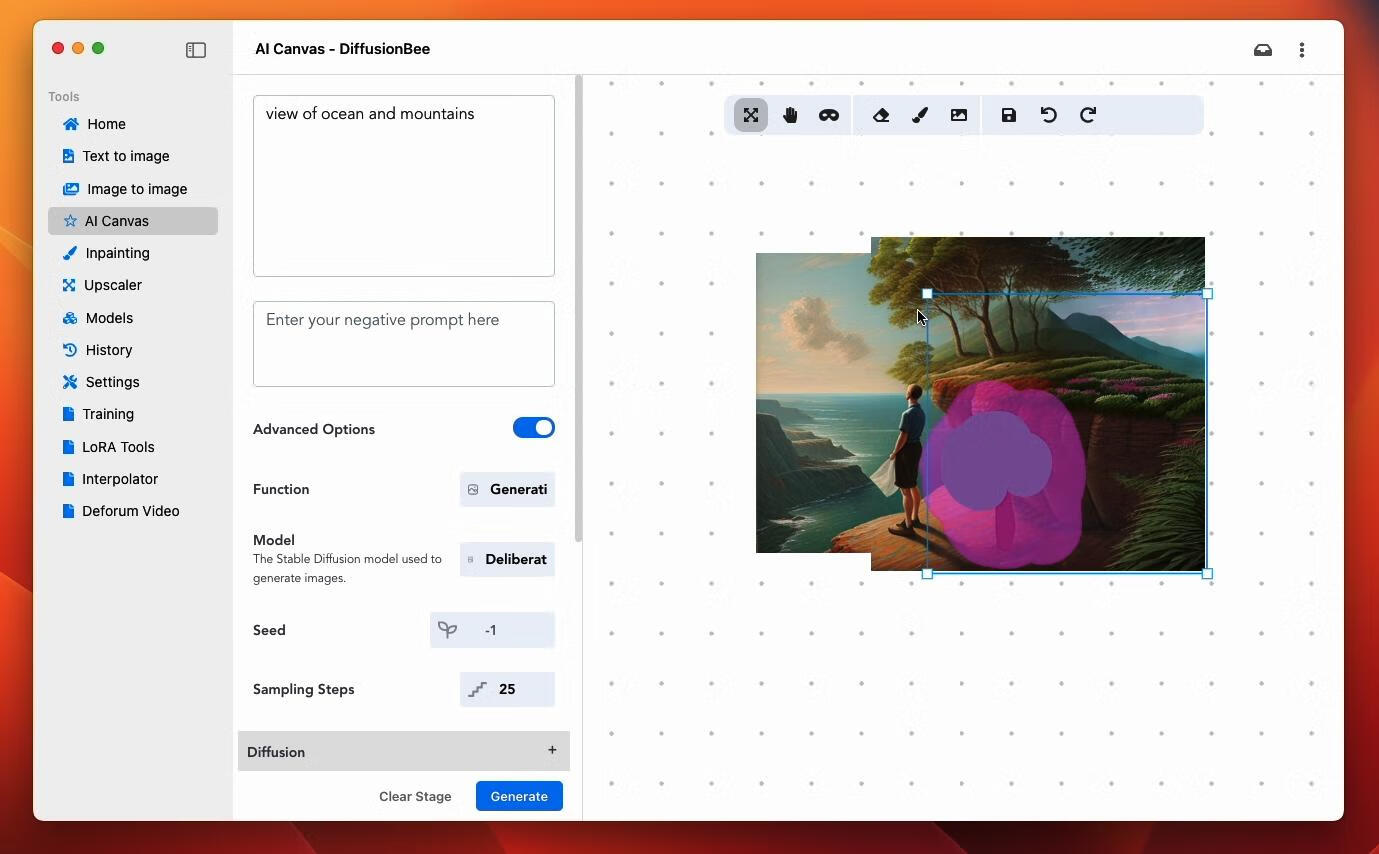Open the three-dot overflow menu
The height and width of the screenshot is (854, 1379).
point(1302,49)
